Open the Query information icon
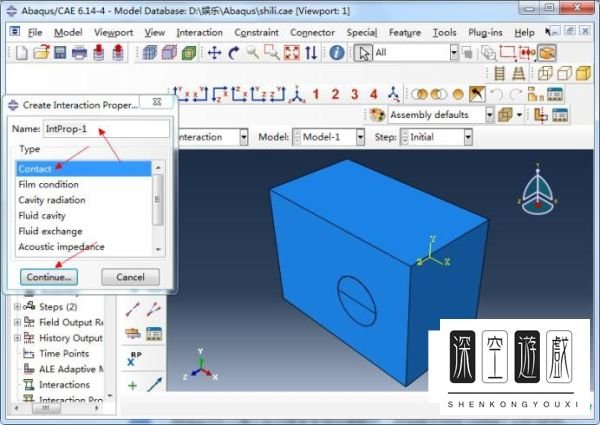The width and height of the screenshot is (600, 425). [x=337, y=53]
